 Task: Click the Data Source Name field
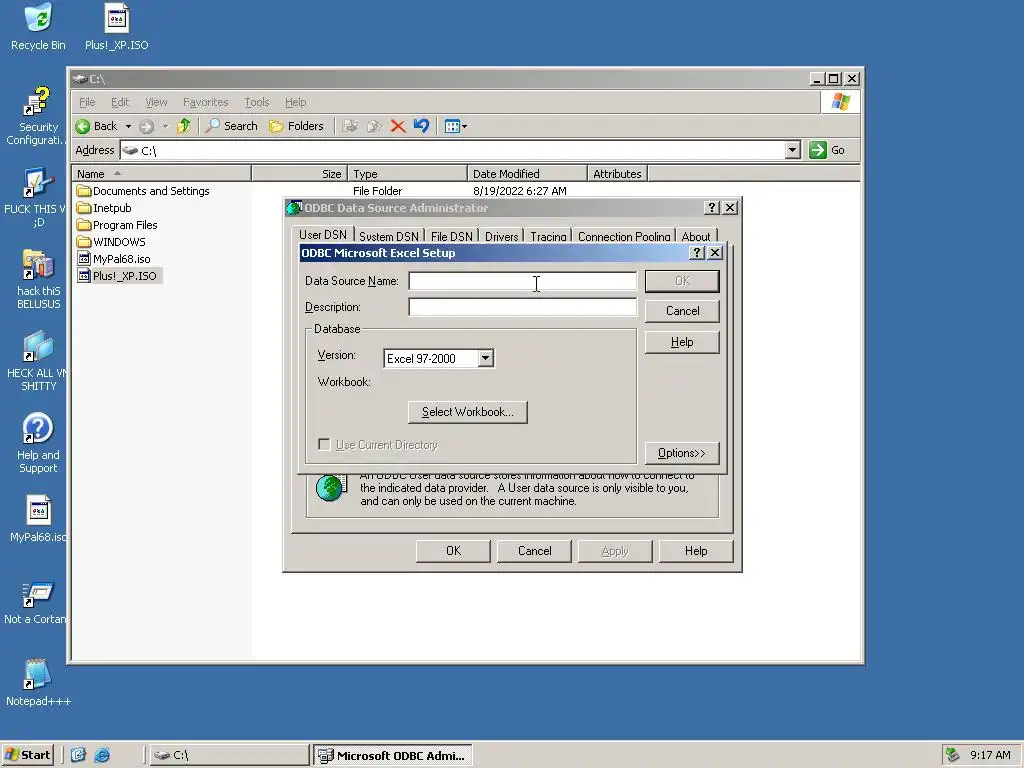pos(522,281)
